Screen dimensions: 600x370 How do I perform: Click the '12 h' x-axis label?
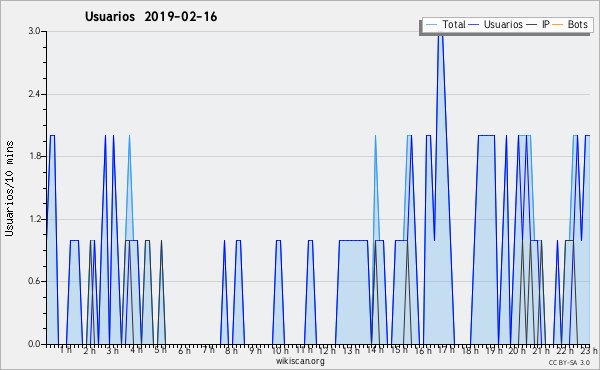[x=327, y=350]
